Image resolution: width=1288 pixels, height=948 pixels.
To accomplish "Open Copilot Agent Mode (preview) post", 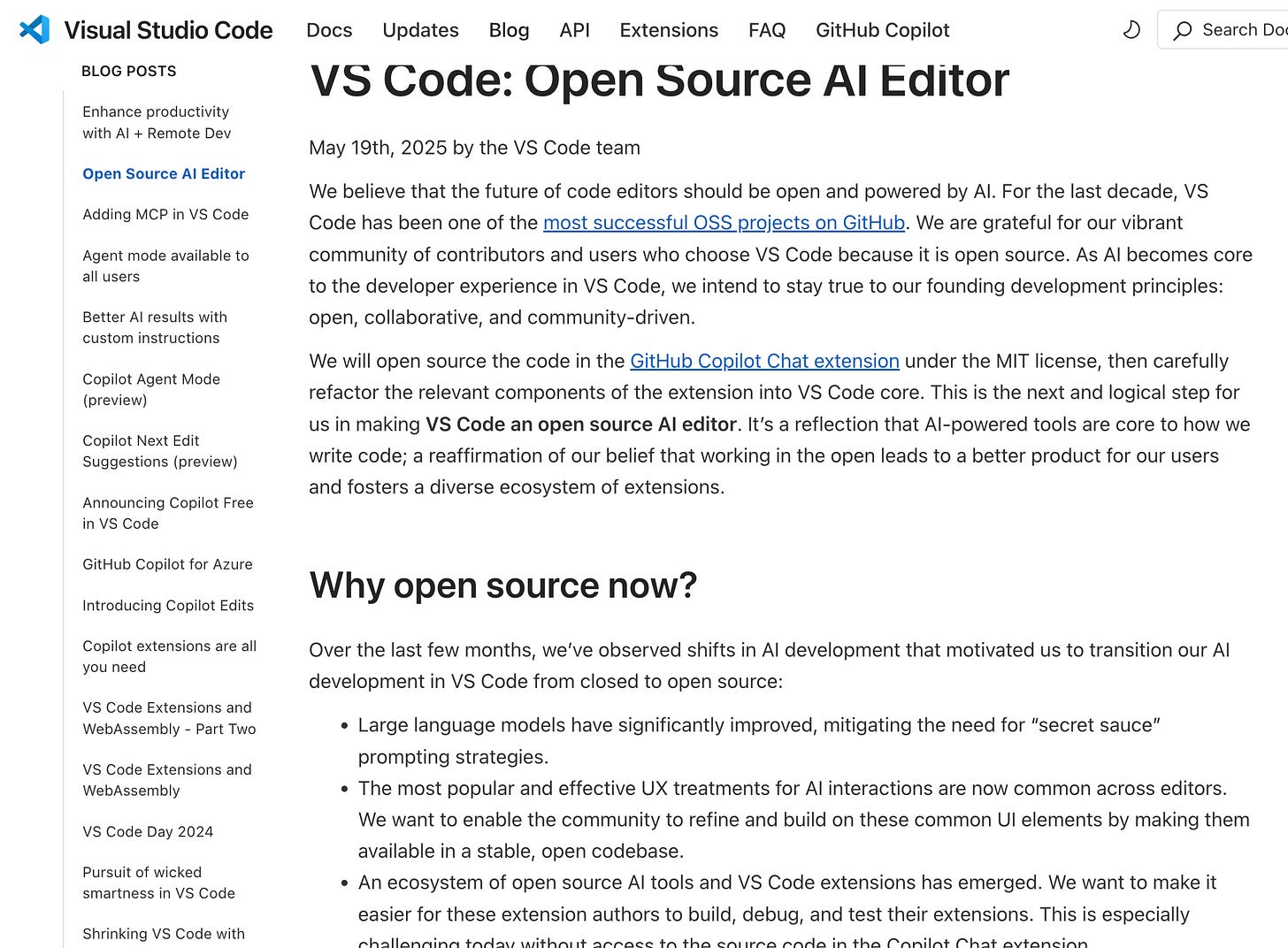I will pos(151,389).
